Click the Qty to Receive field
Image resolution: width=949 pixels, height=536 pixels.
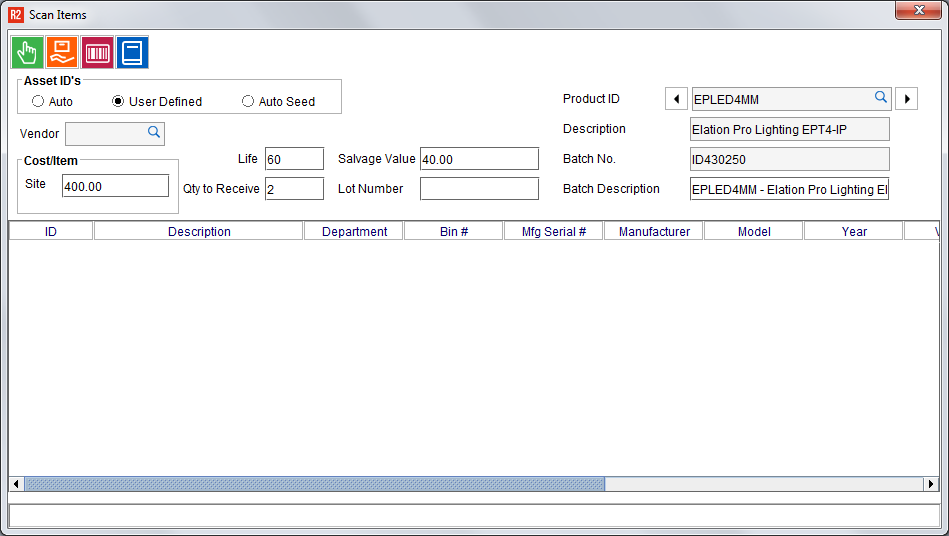(294, 189)
